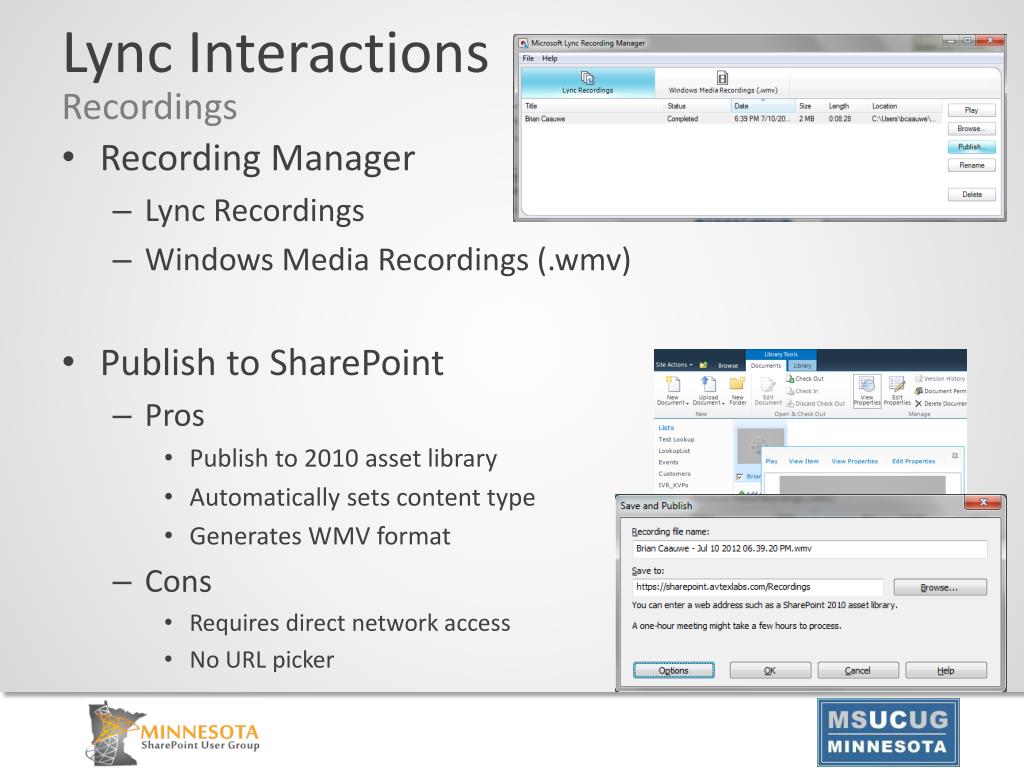1024x768 pixels.
Task: Click Cancel in the Save and Publish dialog
Action: coord(857,671)
